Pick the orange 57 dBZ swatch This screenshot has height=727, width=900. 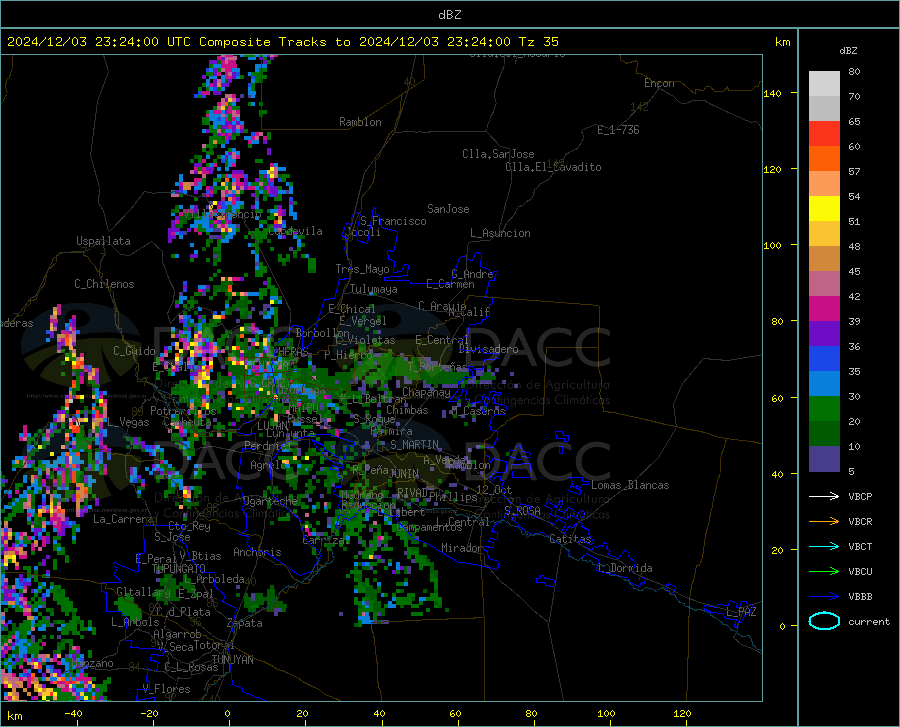coord(824,159)
